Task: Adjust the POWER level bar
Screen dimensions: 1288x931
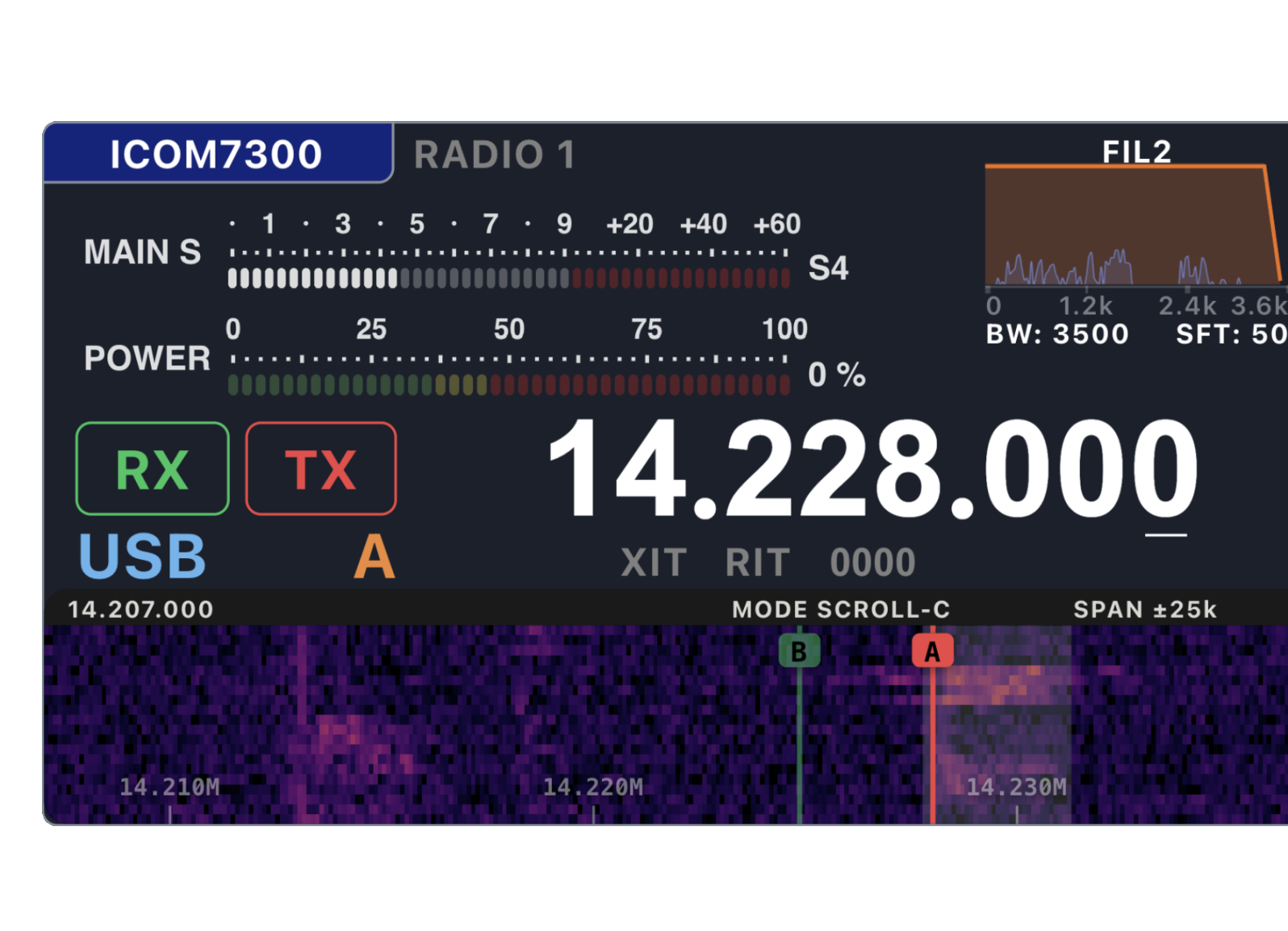Action: coord(509,385)
